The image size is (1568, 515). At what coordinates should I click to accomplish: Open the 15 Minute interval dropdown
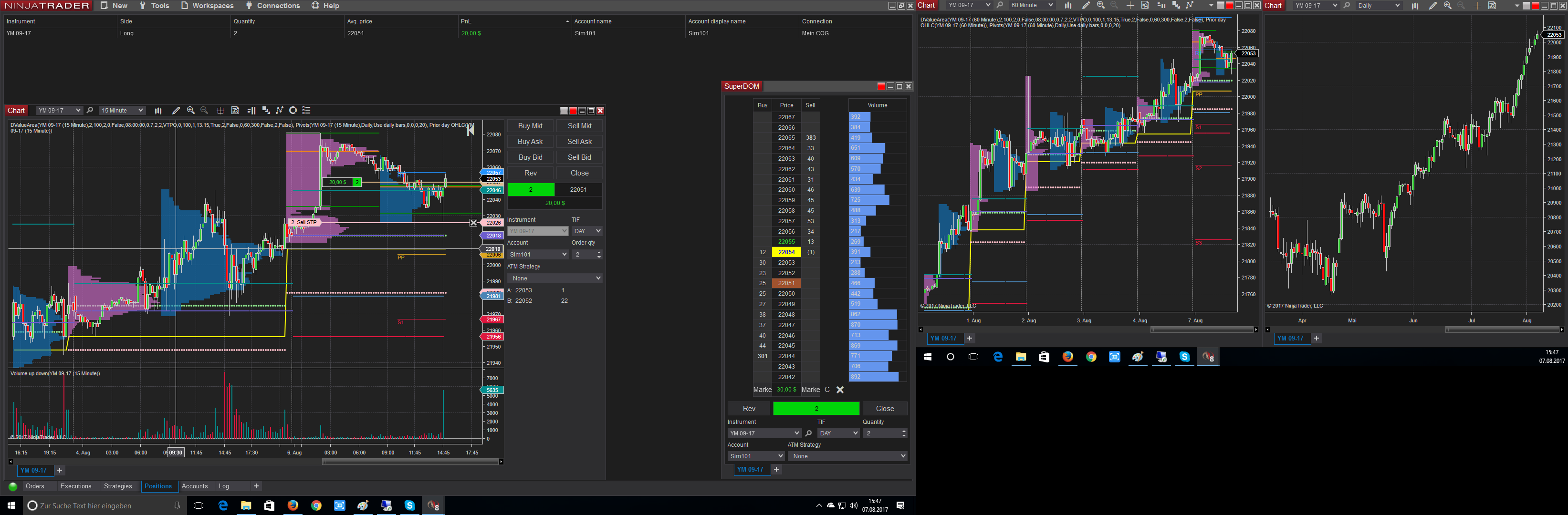(x=122, y=111)
